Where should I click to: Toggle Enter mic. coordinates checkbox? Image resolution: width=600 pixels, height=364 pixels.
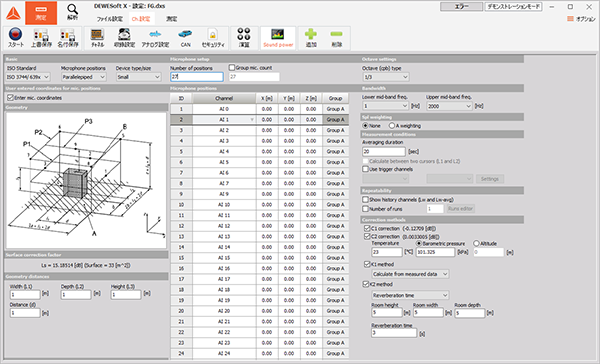tap(10, 98)
